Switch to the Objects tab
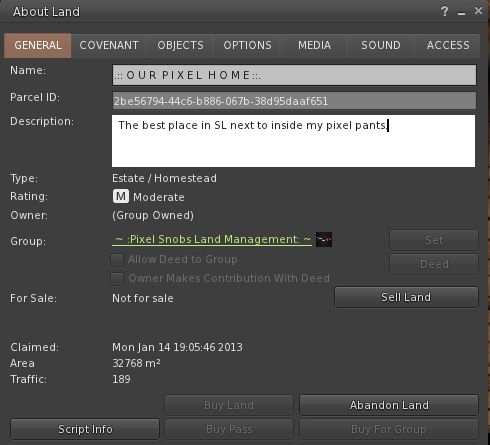 [x=180, y=45]
